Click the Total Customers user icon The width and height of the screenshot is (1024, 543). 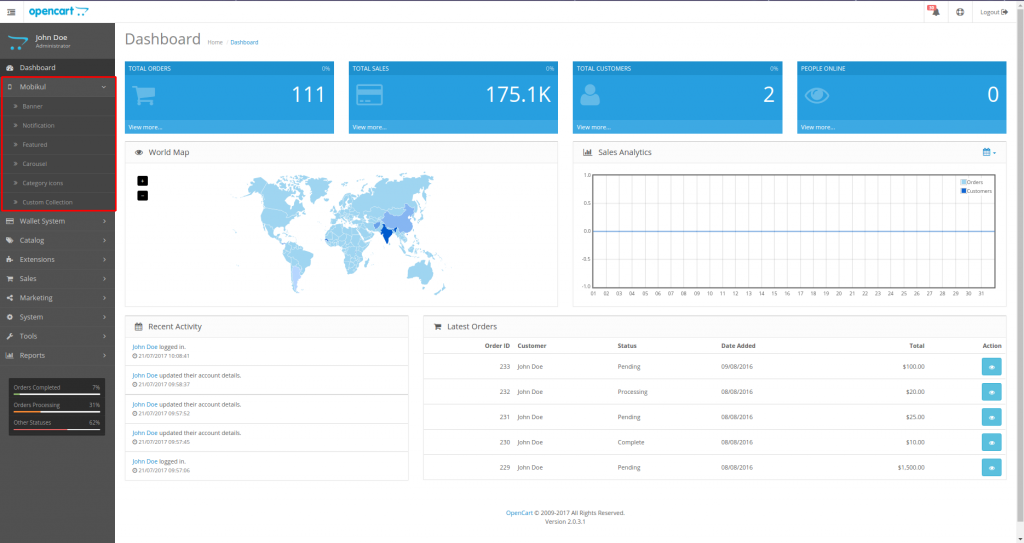click(x=590, y=95)
